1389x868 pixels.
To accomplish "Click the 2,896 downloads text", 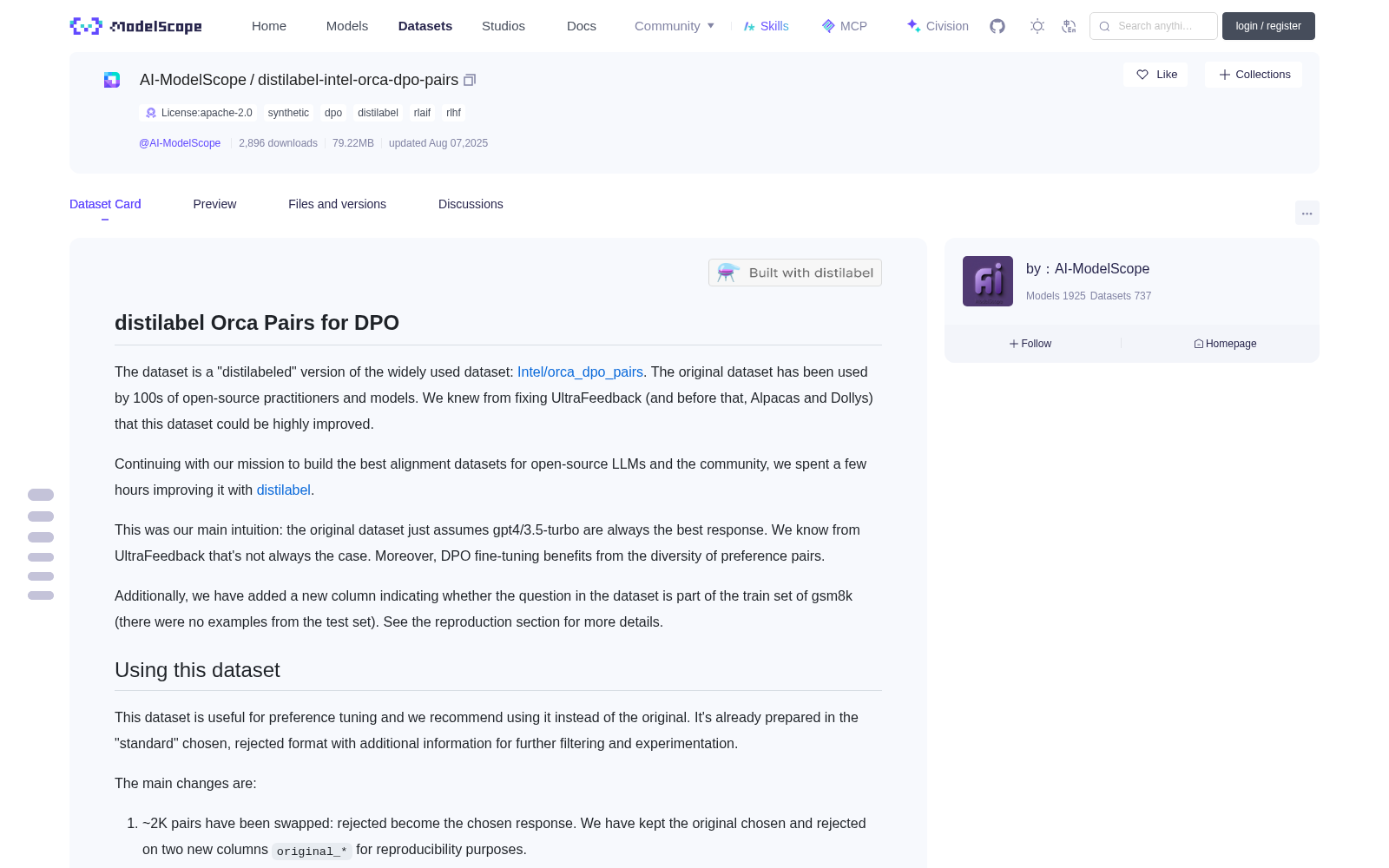I will [278, 143].
